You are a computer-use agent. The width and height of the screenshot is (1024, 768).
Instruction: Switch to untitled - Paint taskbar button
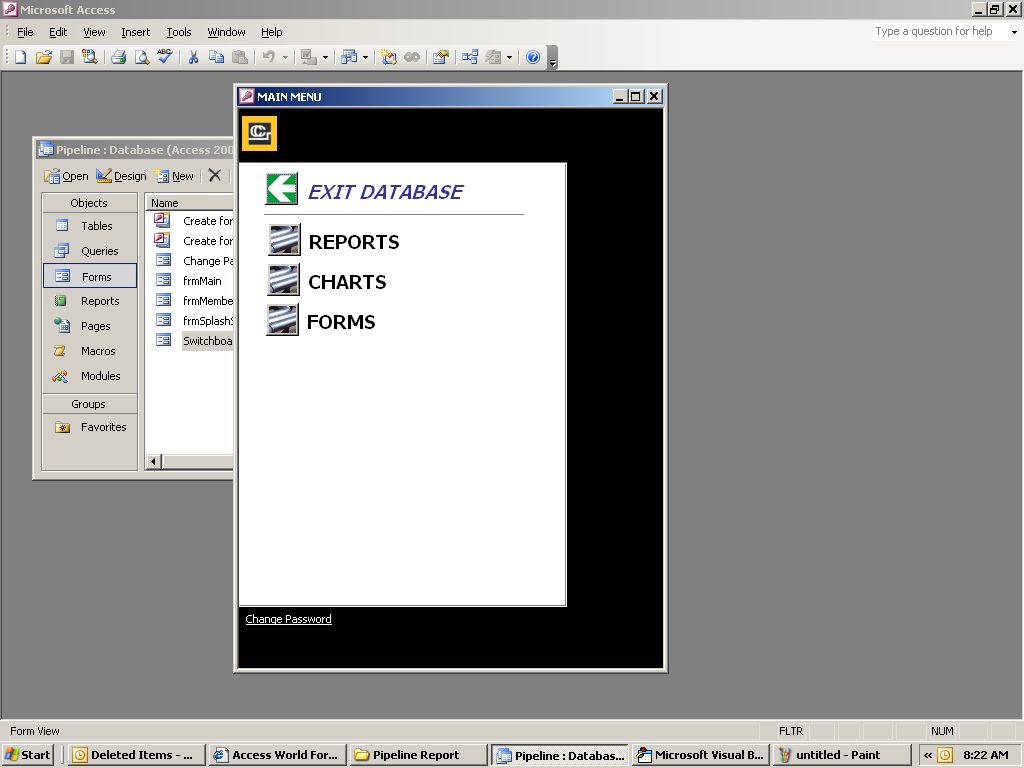point(841,755)
